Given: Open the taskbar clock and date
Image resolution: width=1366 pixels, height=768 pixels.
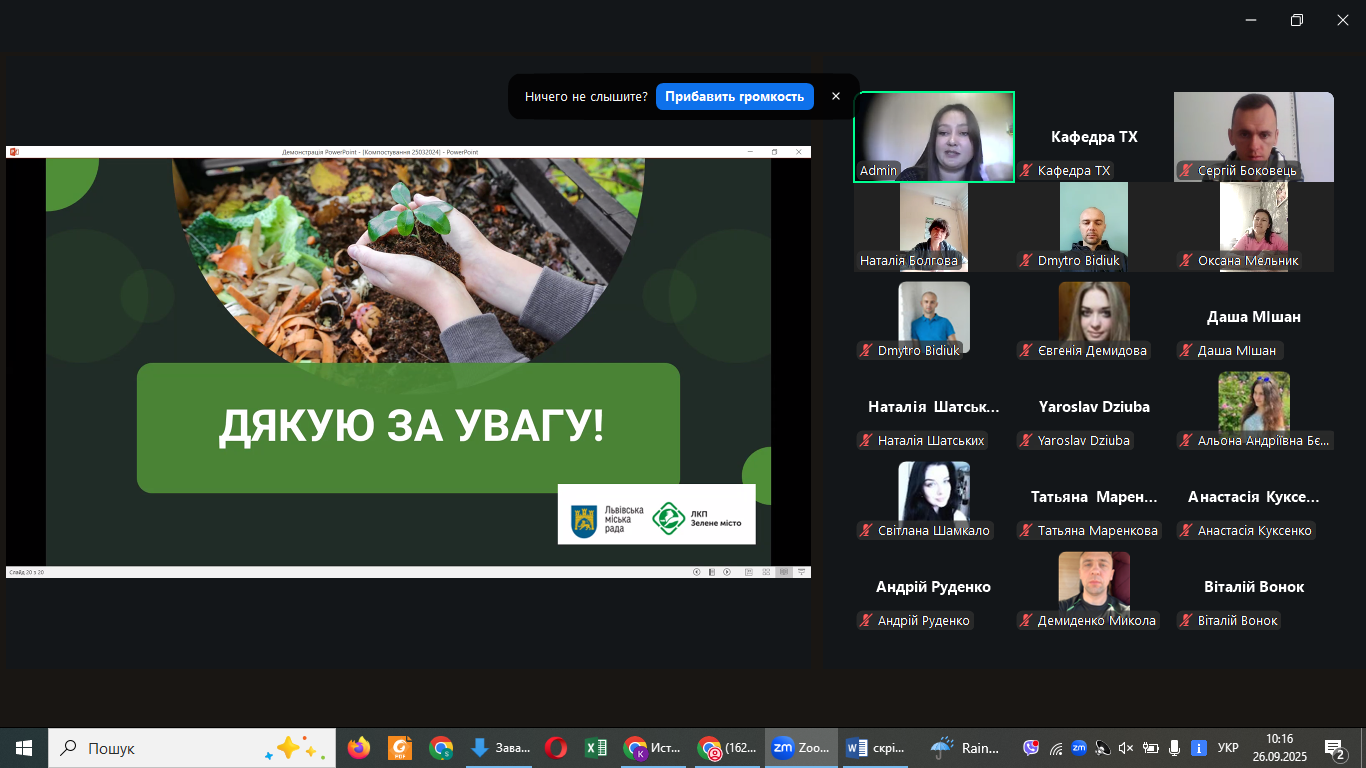Looking at the screenshot, I should click(x=1280, y=748).
